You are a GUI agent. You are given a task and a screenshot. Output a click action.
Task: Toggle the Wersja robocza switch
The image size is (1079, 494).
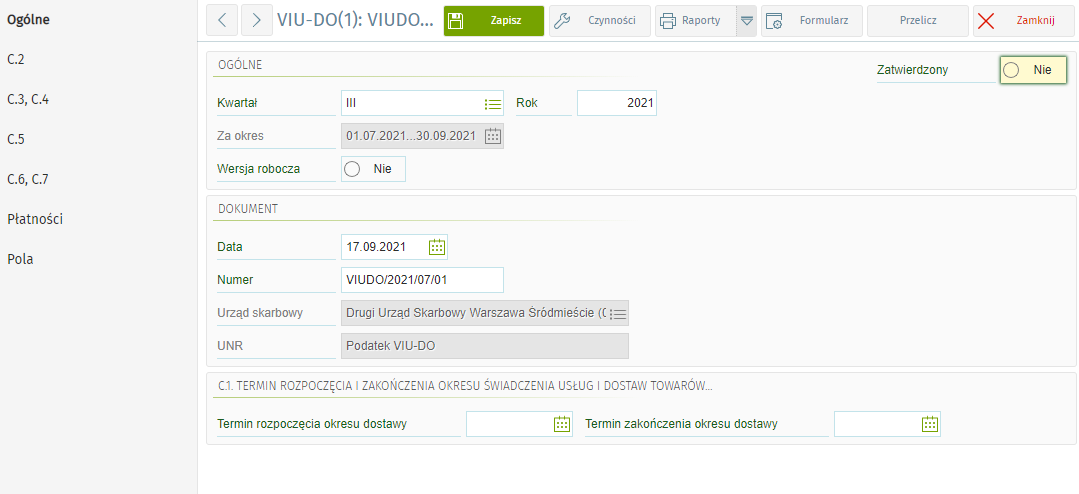coord(374,169)
